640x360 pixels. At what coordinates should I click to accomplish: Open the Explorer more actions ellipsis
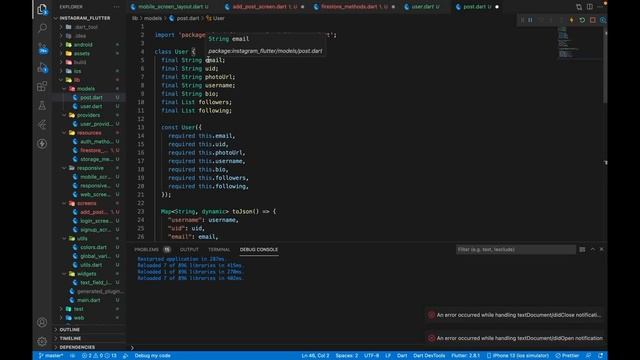pos(117,7)
